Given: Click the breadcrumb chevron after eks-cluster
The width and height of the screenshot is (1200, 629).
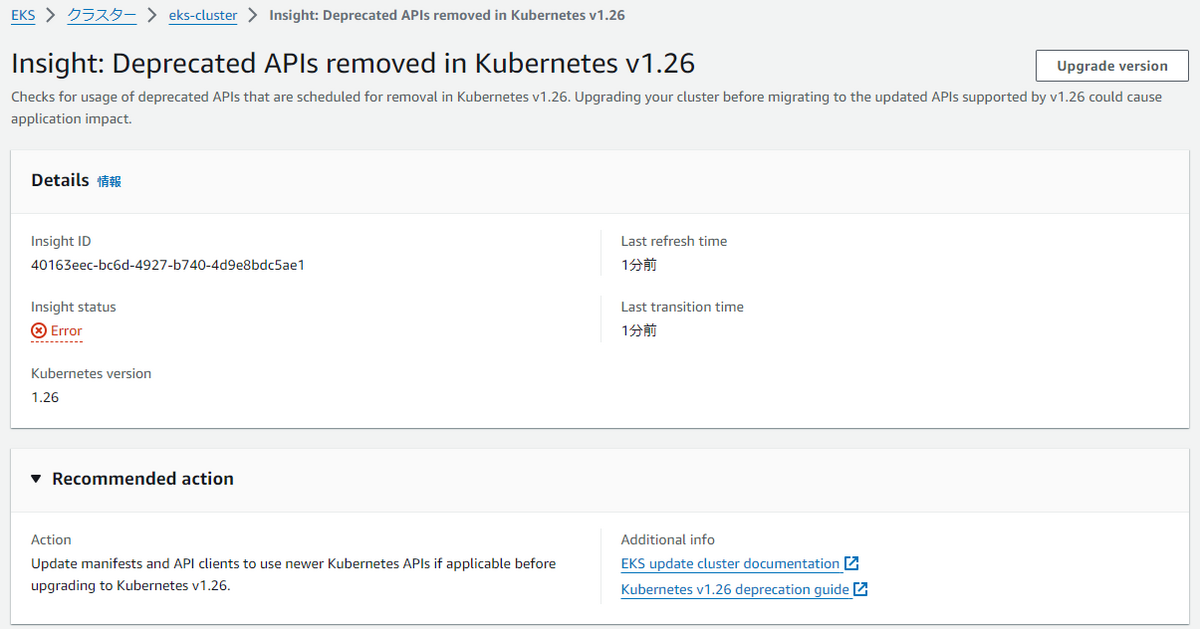Looking at the screenshot, I should pyautogui.click(x=253, y=16).
